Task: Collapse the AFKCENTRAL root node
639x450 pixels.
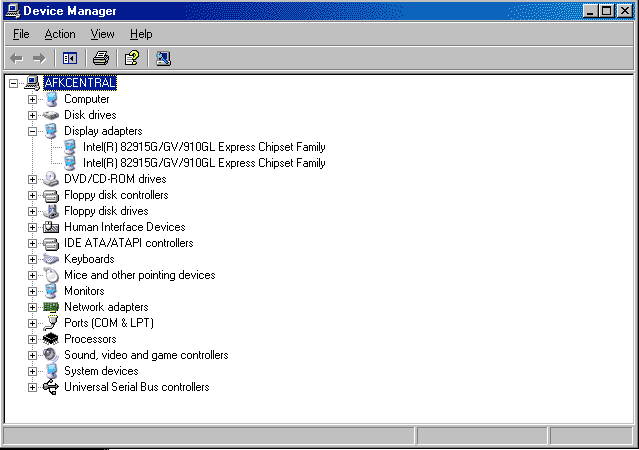Action: 14,83
